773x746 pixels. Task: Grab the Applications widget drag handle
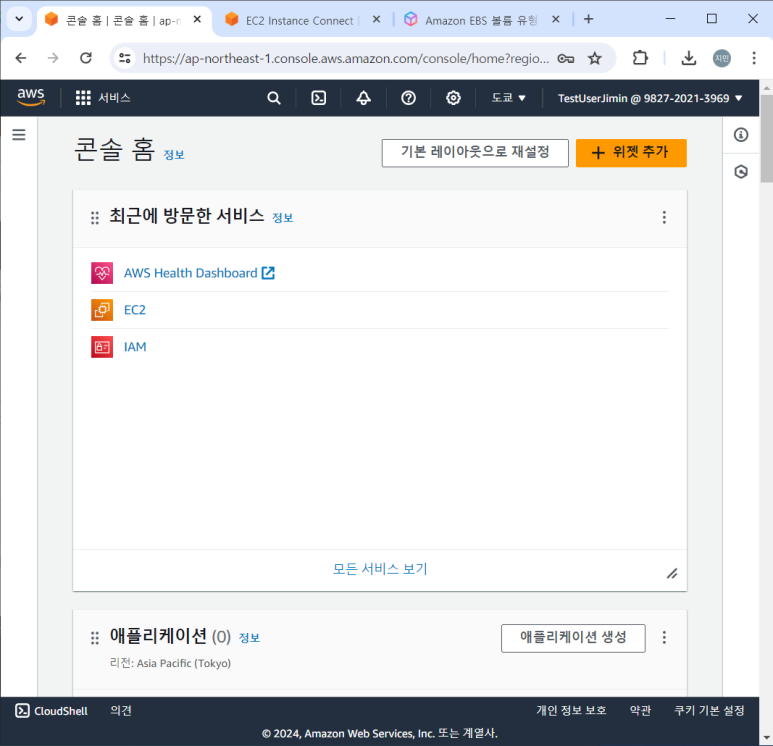pos(95,638)
